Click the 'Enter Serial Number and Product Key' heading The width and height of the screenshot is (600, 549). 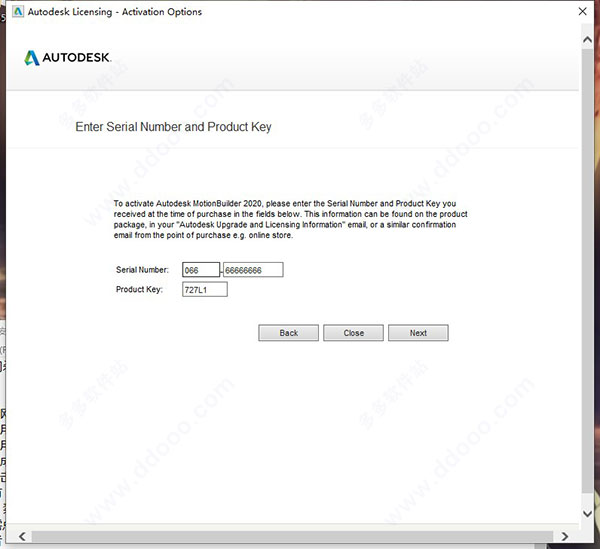click(x=173, y=127)
